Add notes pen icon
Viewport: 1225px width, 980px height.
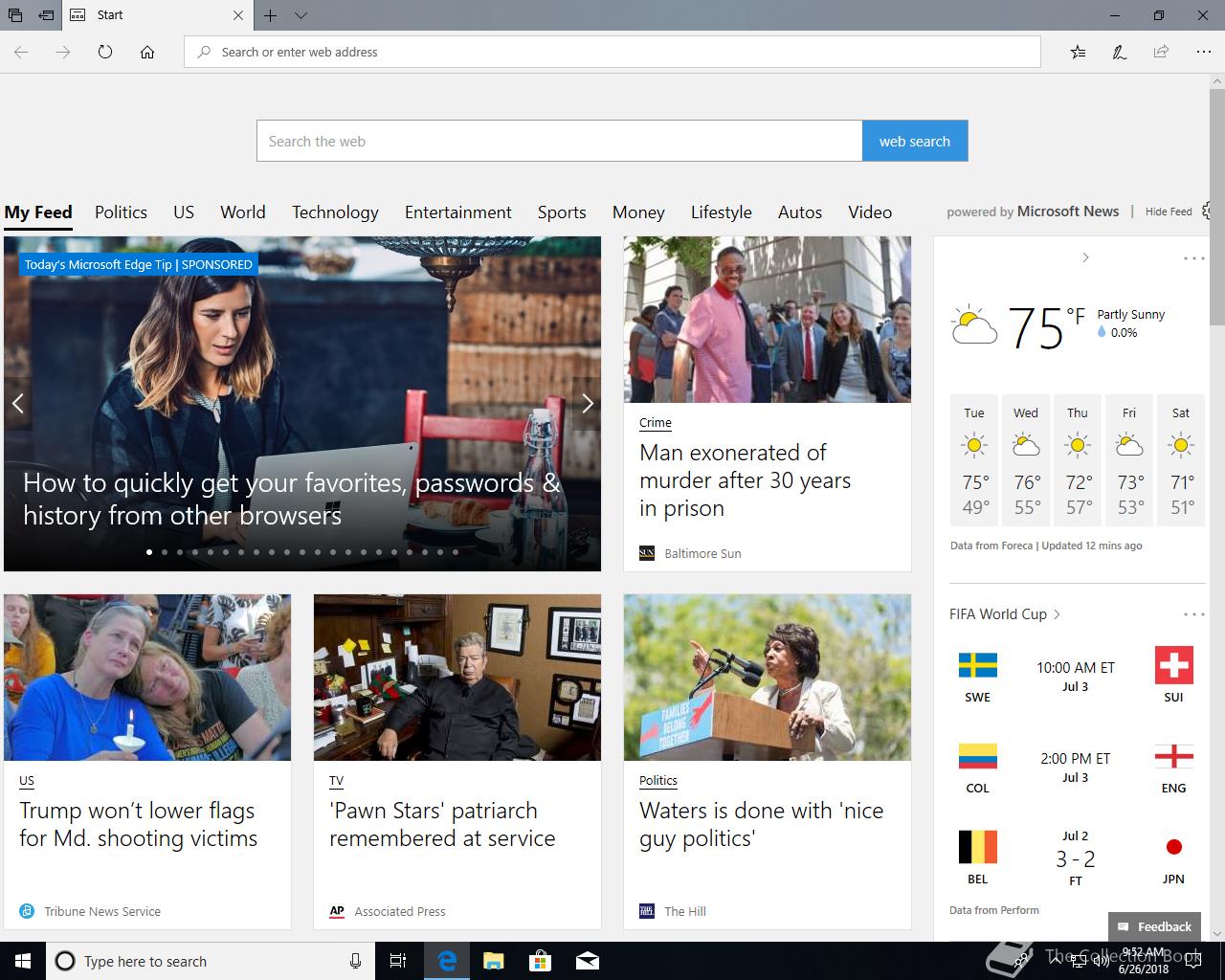click(x=1119, y=52)
